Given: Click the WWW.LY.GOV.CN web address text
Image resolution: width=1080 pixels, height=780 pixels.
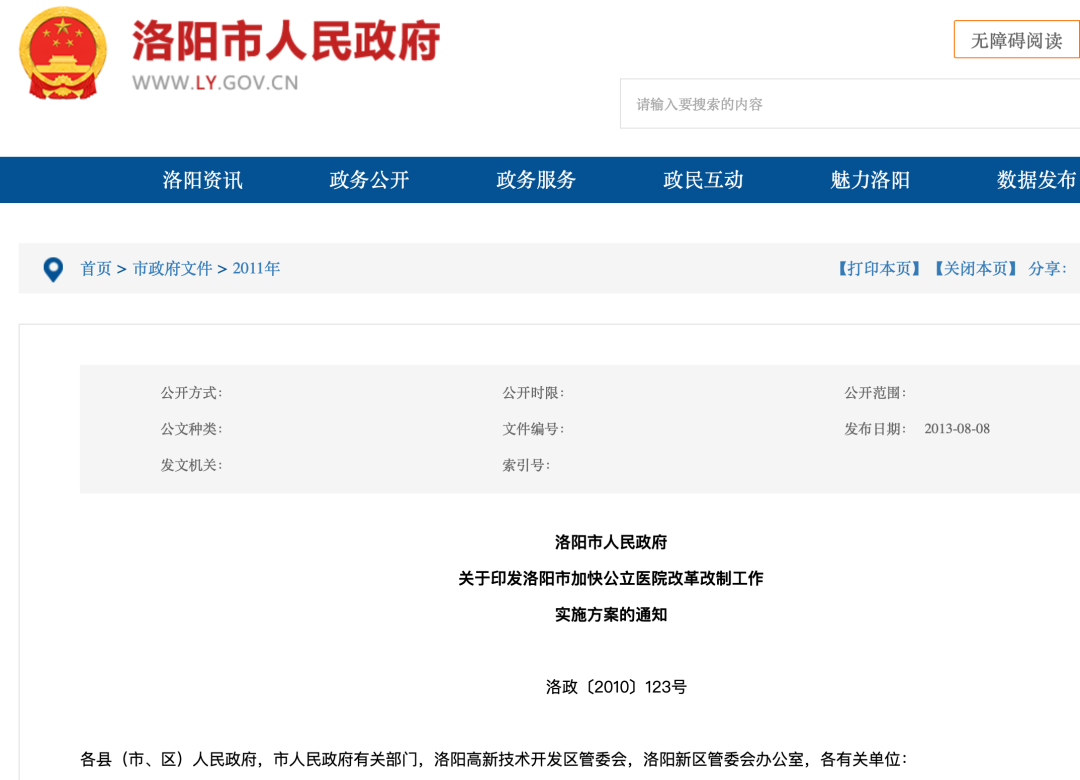Looking at the screenshot, I should 215,83.
